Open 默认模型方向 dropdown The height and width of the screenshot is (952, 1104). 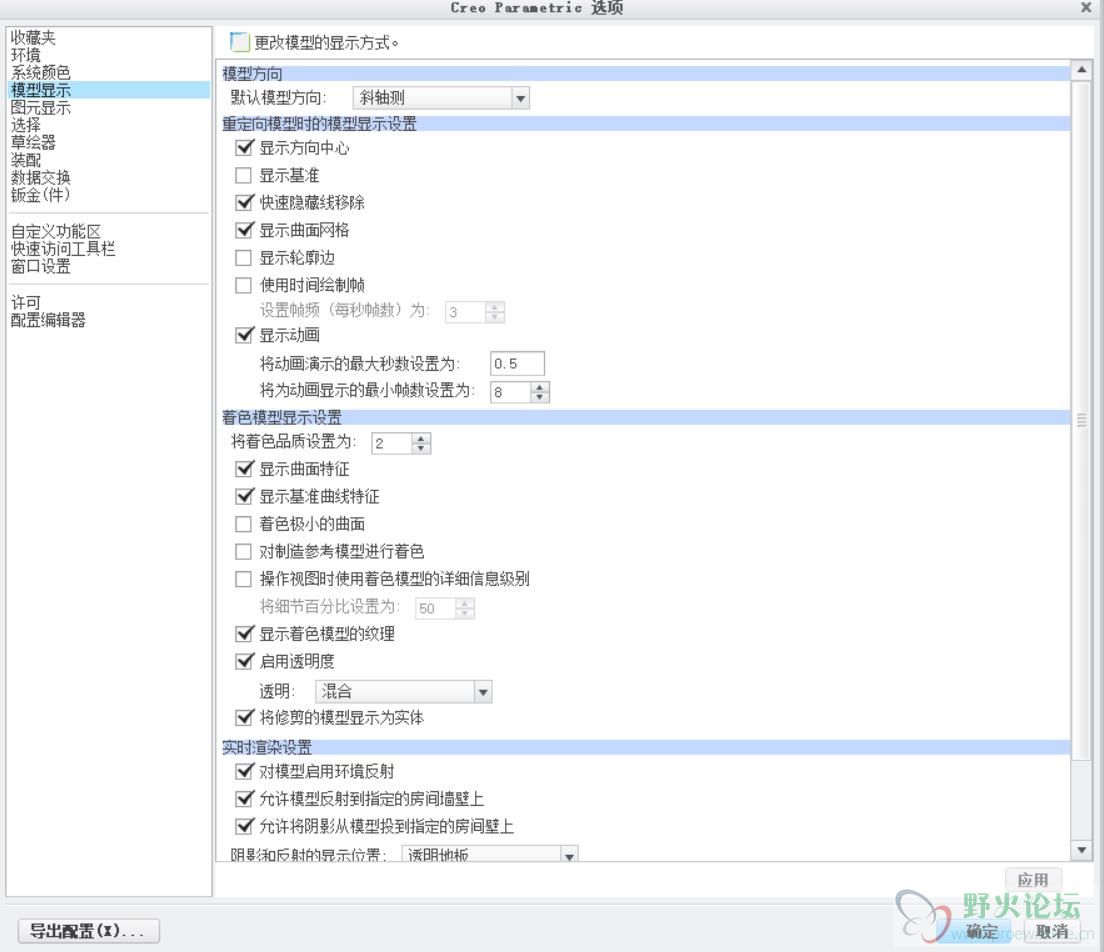[441, 98]
